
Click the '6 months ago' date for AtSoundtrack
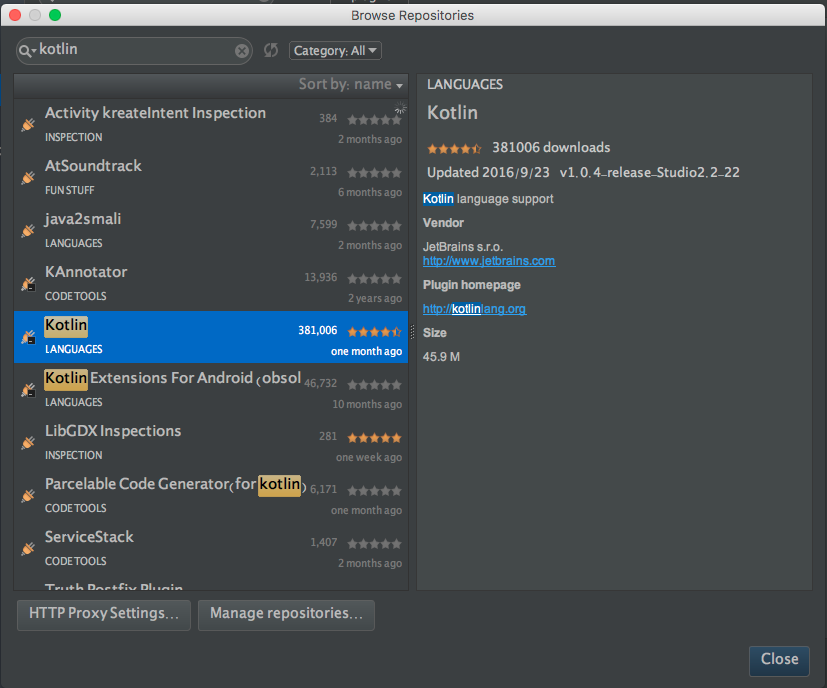pos(370,192)
